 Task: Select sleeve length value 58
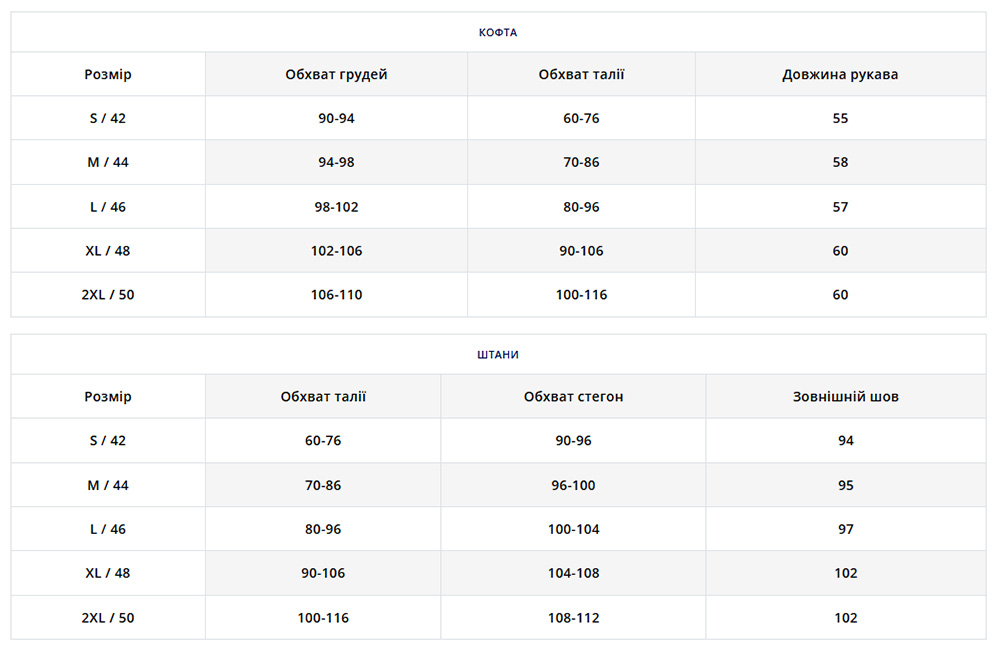coord(840,163)
